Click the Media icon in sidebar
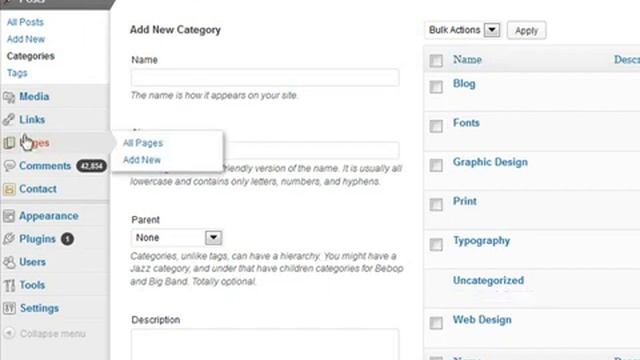This screenshot has height=360, width=640. pyautogui.click(x=9, y=97)
